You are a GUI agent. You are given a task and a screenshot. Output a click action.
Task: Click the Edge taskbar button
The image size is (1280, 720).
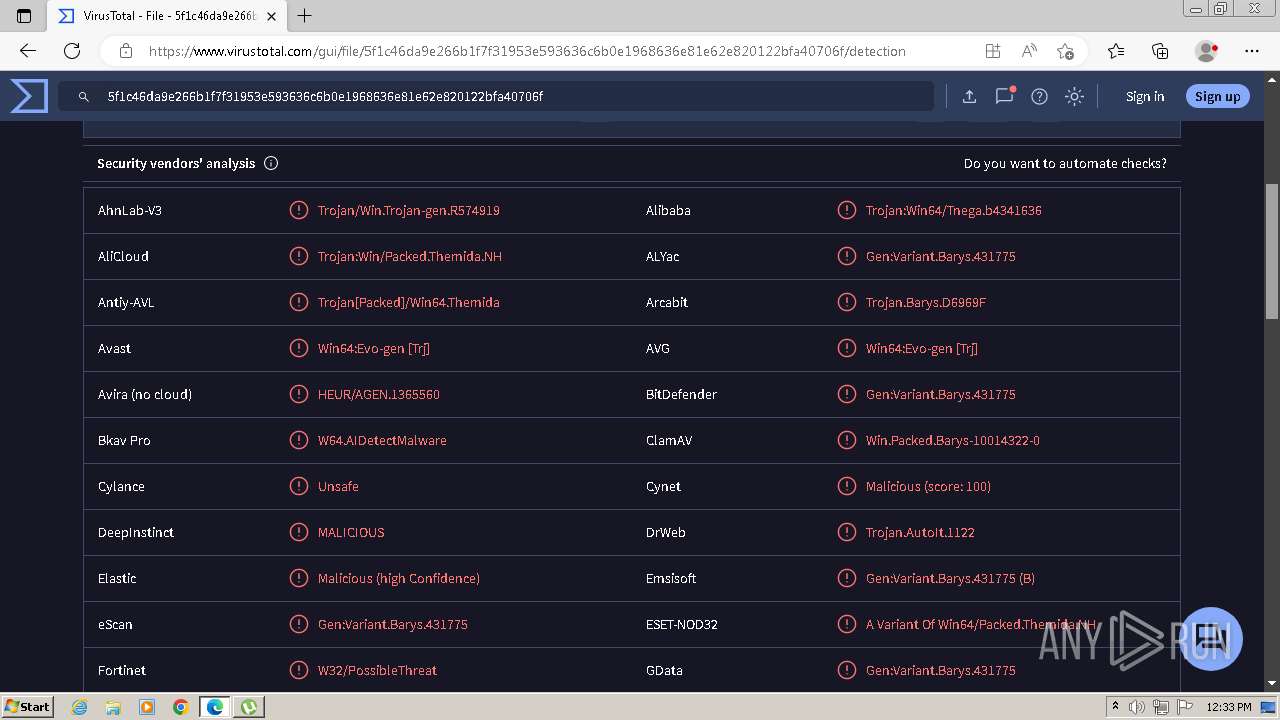(x=214, y=707)
